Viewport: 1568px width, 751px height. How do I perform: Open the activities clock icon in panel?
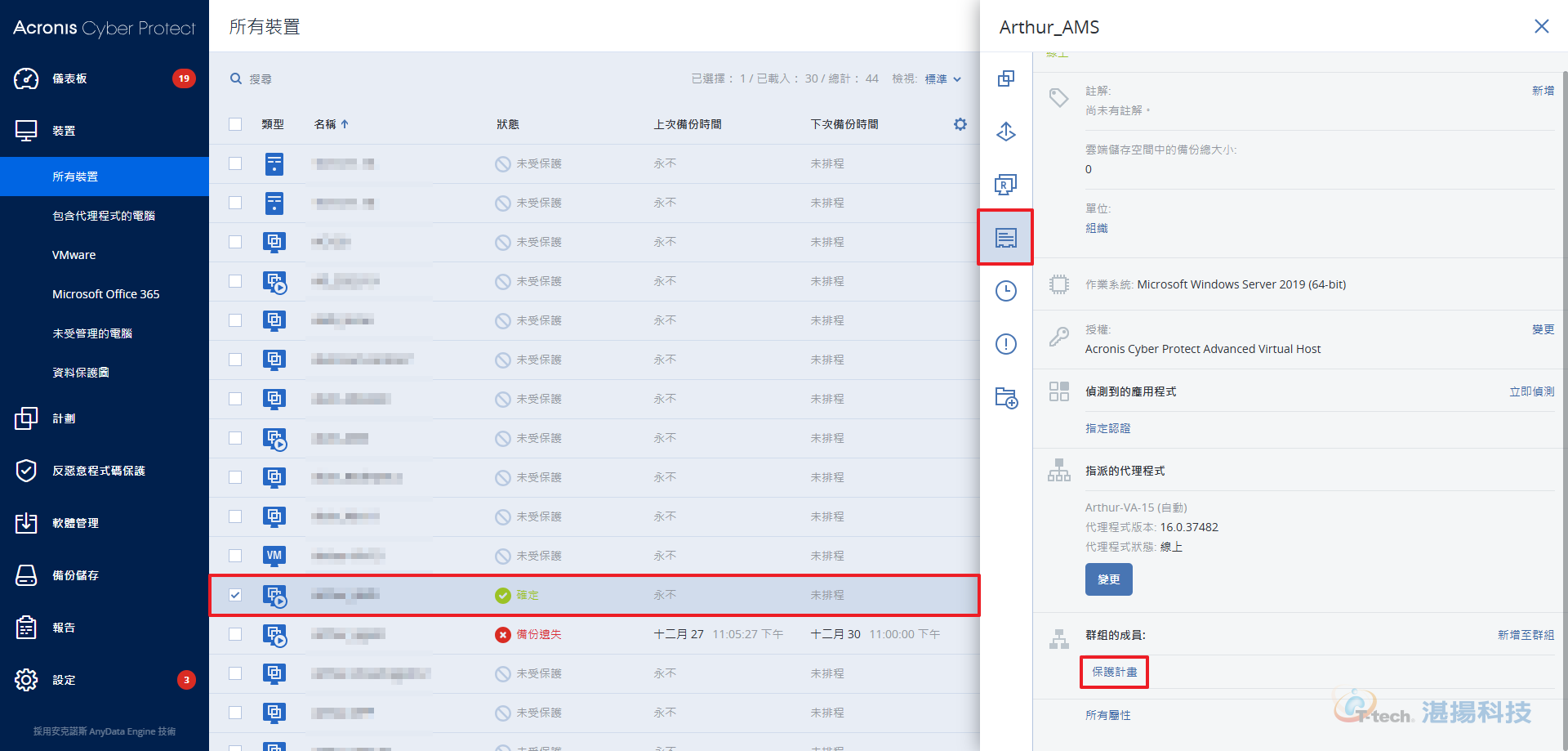click(x=1006, y=291)
